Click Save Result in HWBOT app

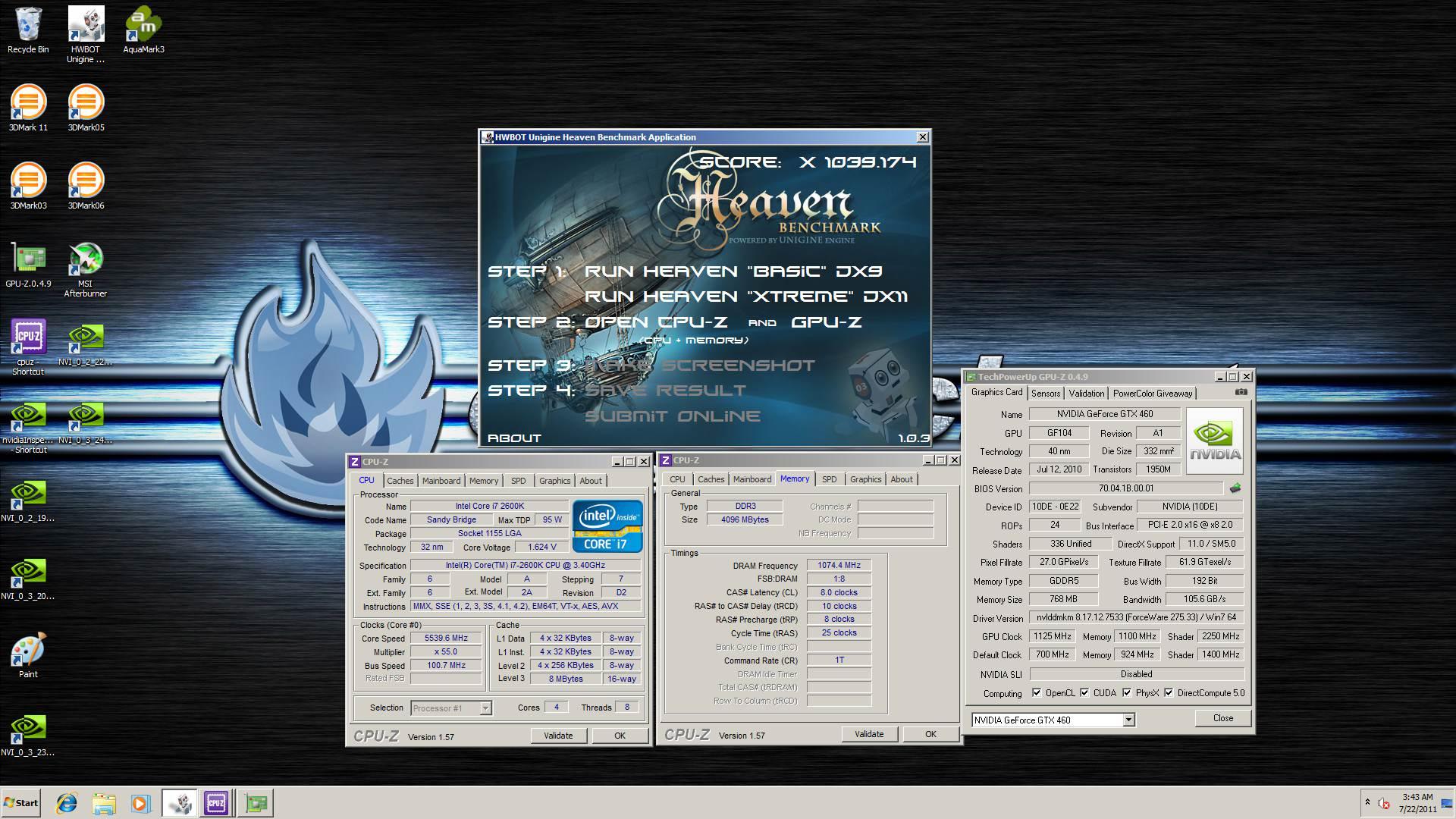click(665, 391)
